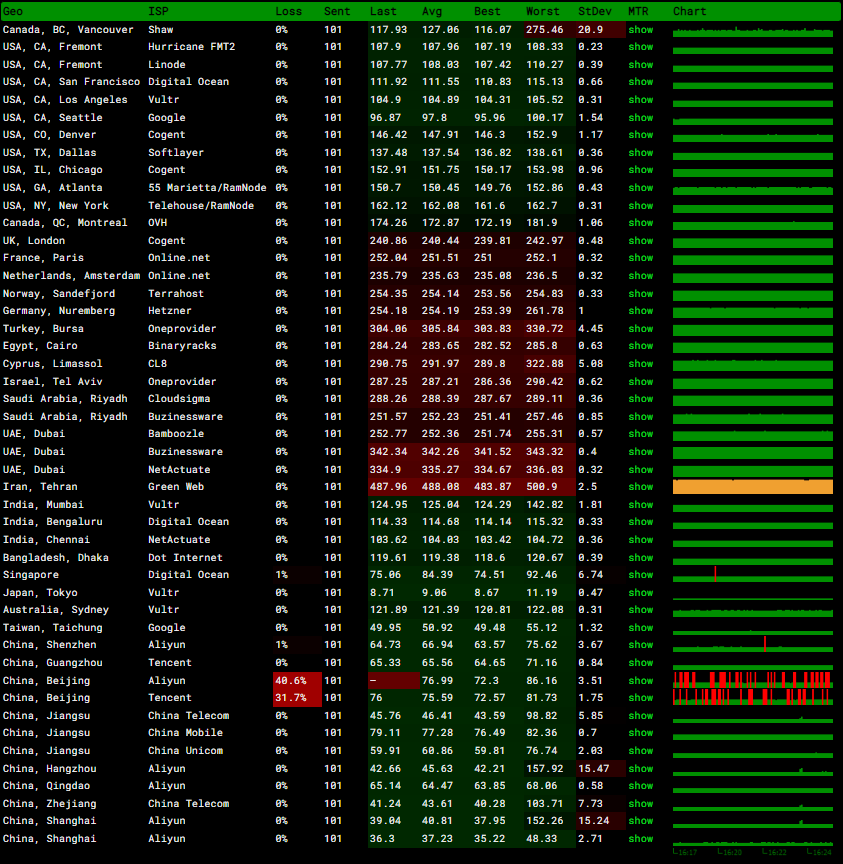The image size is (843, 864).
Task: Show MTR for Singapore Digital Ocean row
Action: tap(640, 575)
